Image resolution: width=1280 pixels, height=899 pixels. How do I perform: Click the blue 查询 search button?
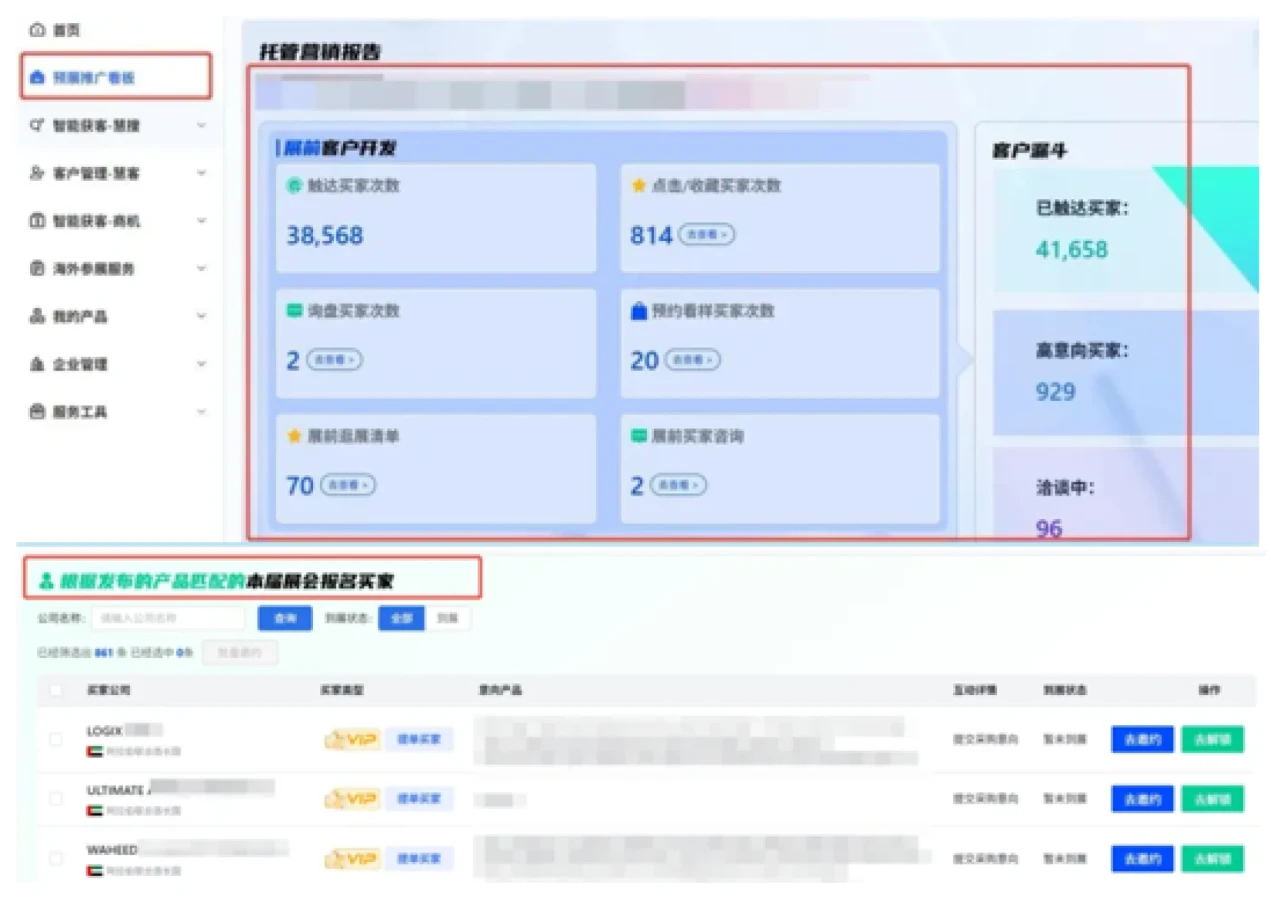tap(284, 618)
